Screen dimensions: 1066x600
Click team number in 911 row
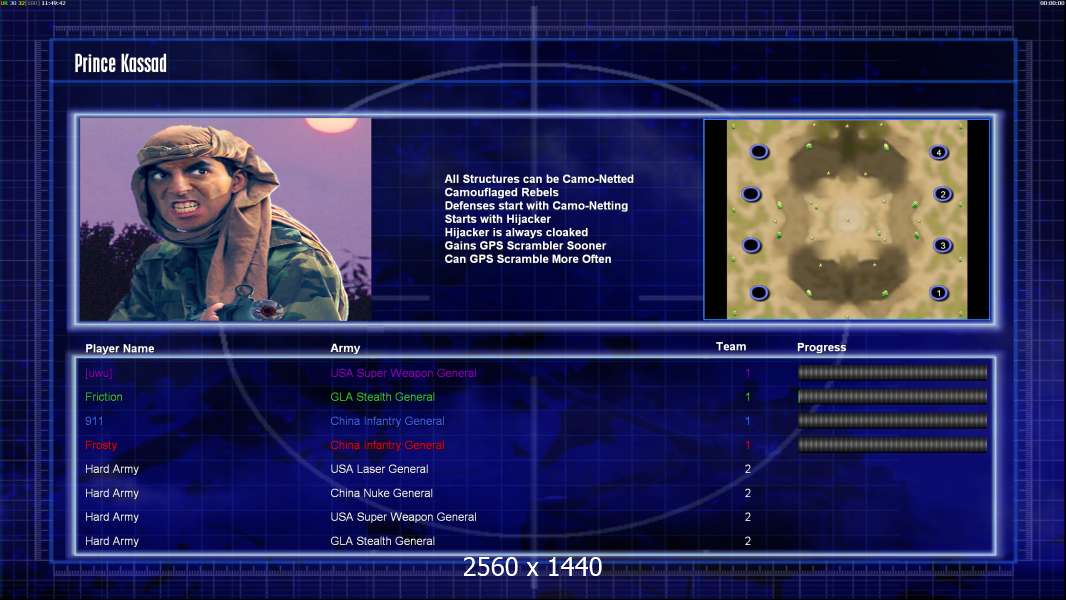click(747, 421)
